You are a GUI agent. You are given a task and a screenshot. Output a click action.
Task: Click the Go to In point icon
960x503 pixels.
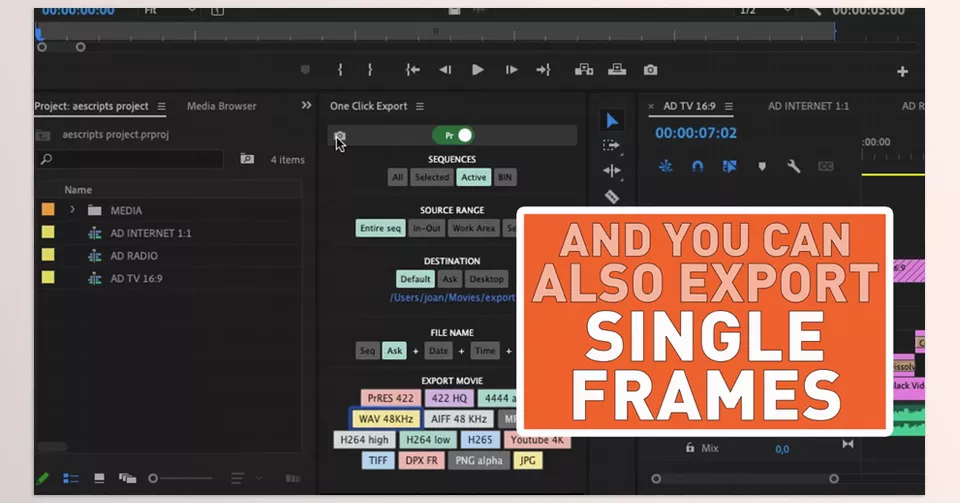coord(413,70)
